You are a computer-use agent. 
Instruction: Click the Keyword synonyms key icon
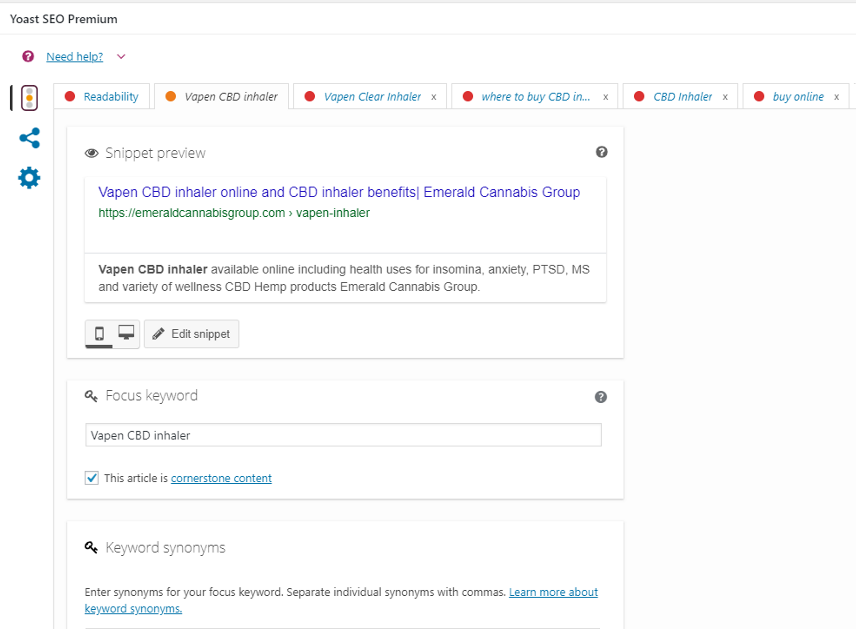[91, 547]
